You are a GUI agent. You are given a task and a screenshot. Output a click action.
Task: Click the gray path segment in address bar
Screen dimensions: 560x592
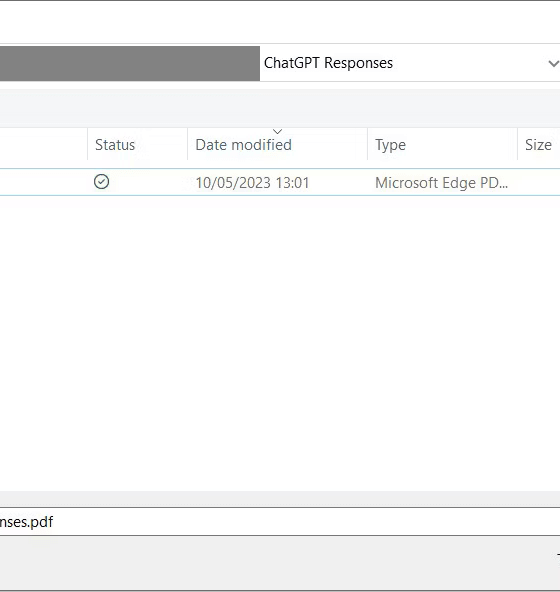coord(130,63)
